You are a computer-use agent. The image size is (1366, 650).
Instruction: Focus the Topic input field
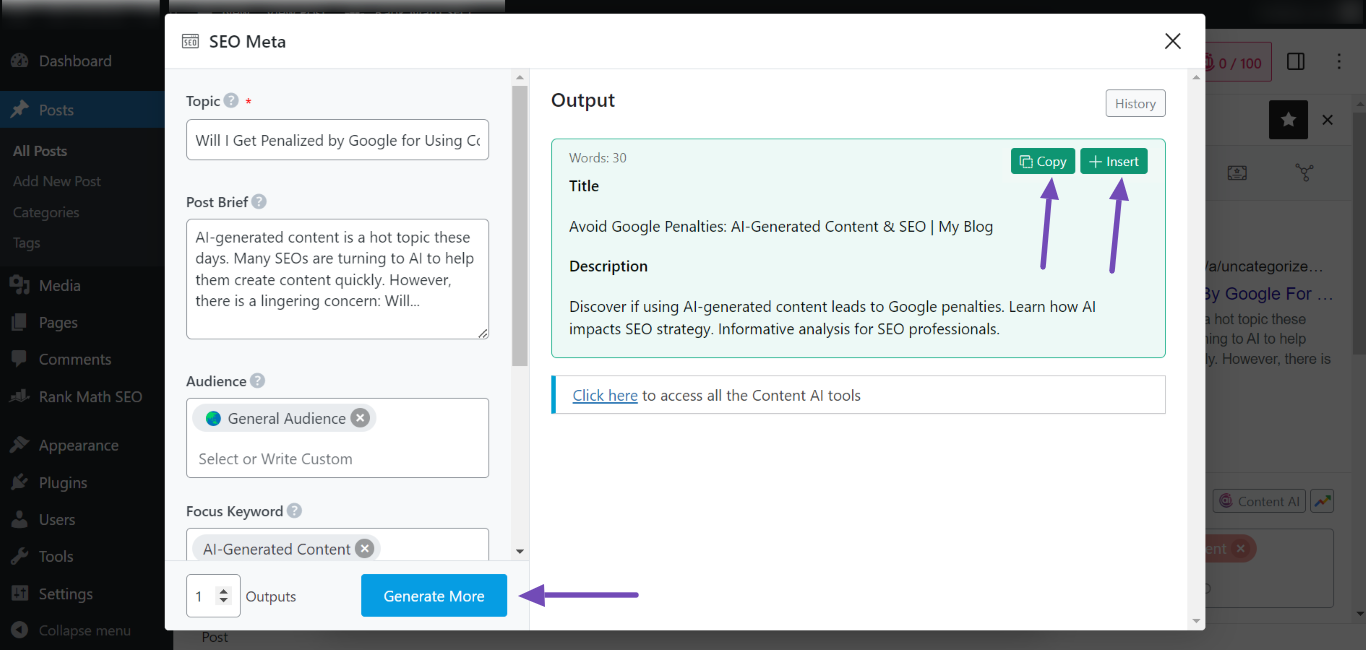[337, 140]
